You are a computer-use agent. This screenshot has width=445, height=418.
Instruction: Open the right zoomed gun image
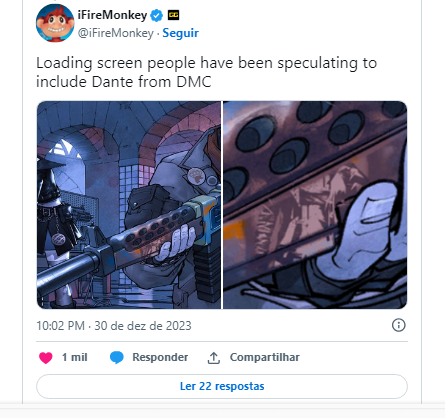click(315, 205)
